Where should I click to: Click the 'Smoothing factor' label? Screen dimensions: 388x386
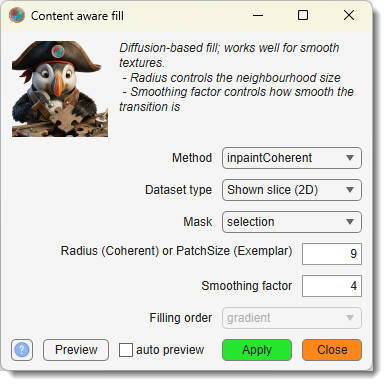[247, 286]
